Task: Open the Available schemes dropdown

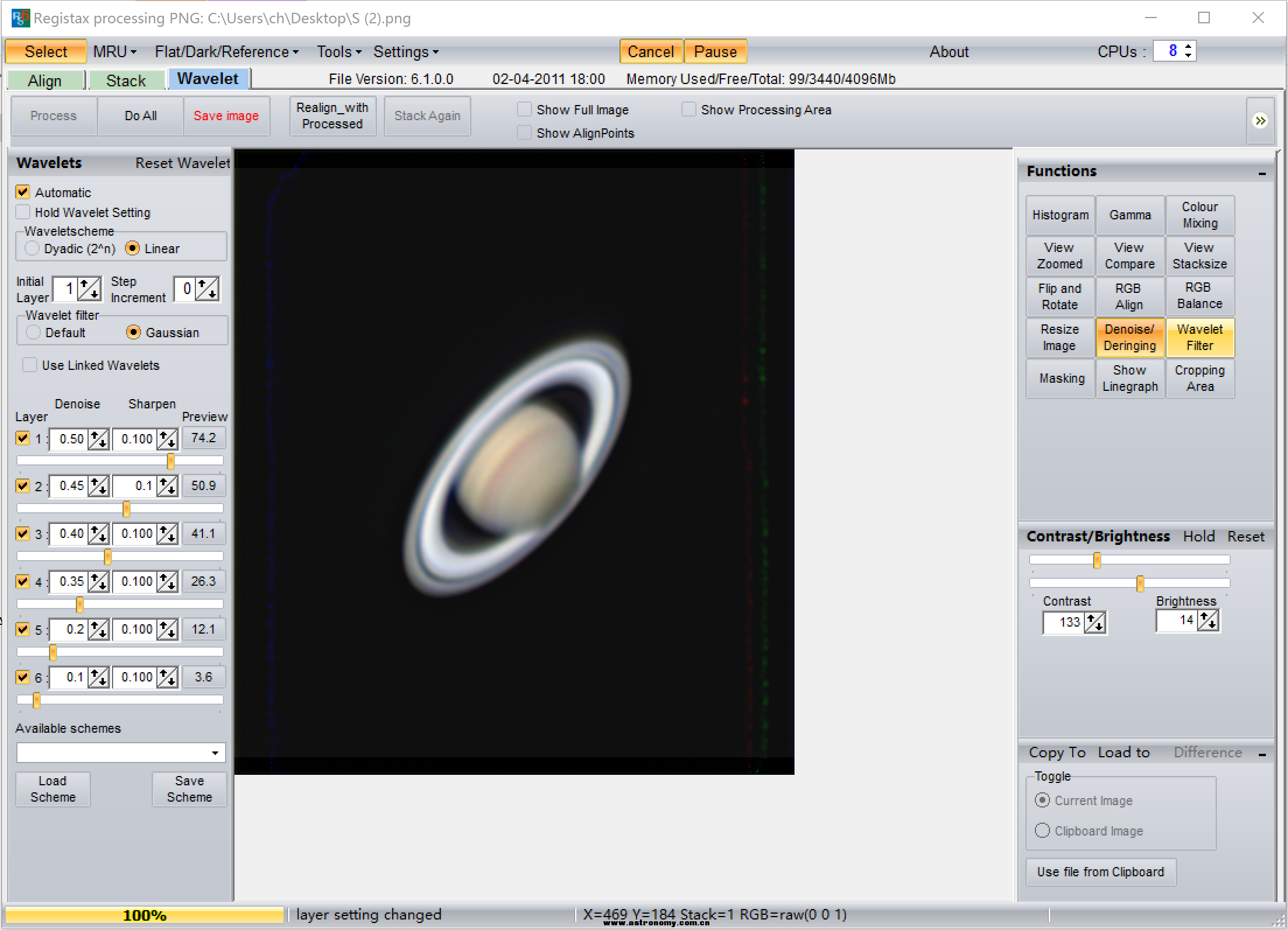Action: (215, 753)
